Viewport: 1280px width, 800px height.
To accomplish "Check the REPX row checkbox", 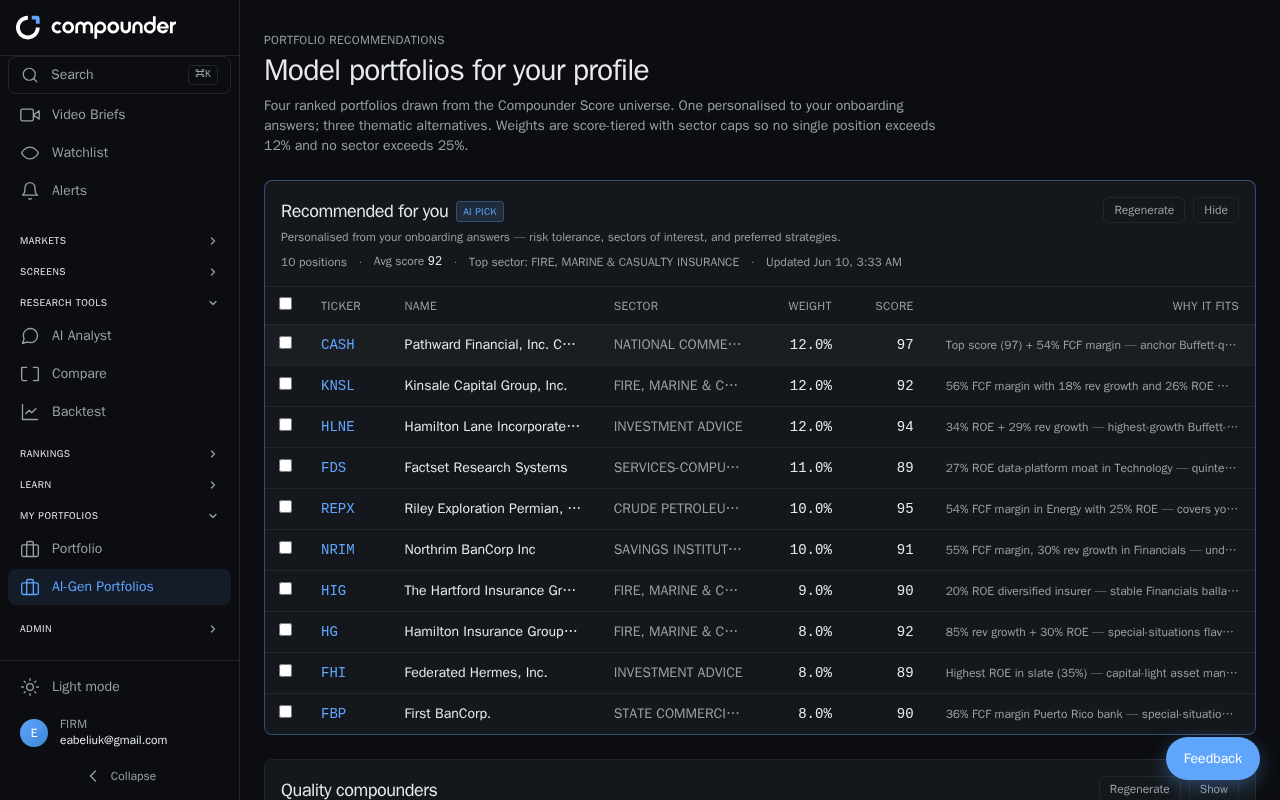I will point(286,507).
